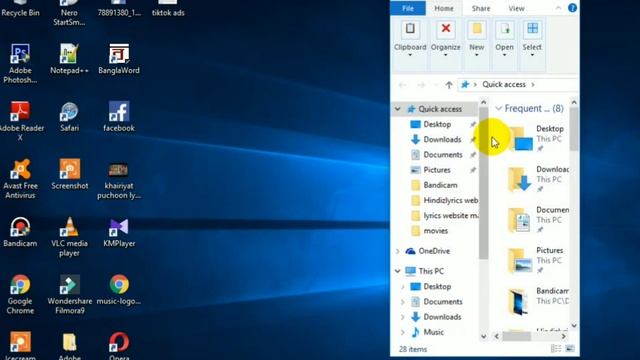Open the Wondershare Filmora9 icon
Screen dimensions: 640x360
[x=69, y=294]
